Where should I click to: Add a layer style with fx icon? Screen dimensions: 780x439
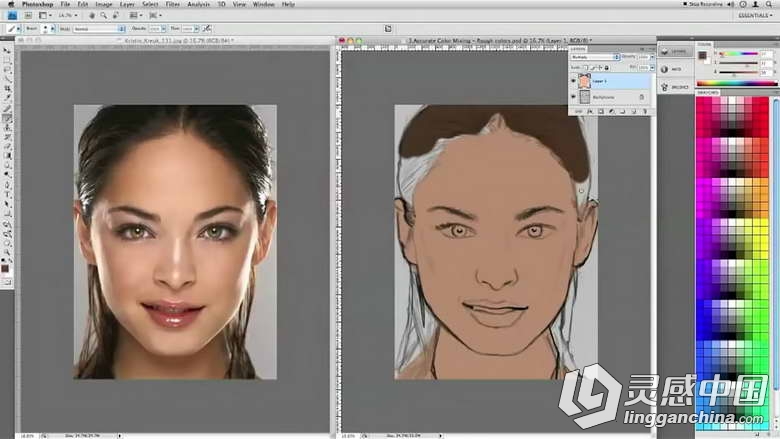click(590, 111)
